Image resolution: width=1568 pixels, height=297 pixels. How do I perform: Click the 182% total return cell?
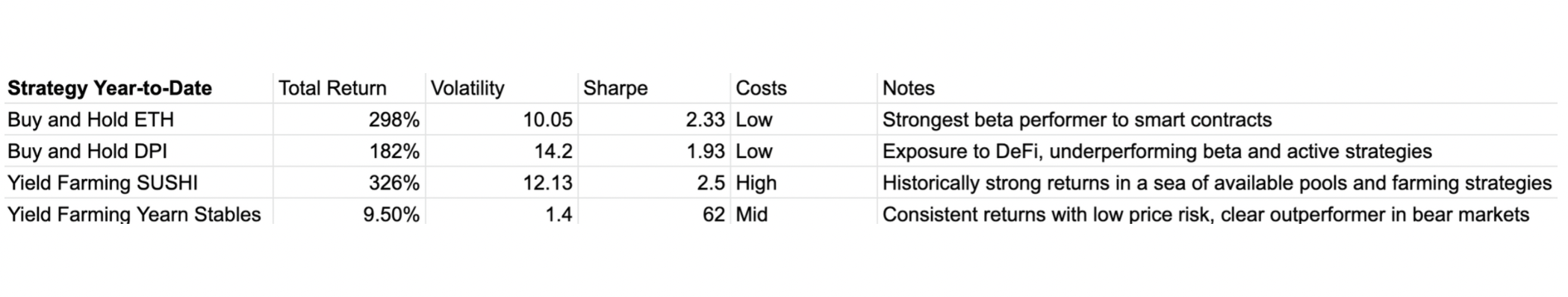point(349,151)
